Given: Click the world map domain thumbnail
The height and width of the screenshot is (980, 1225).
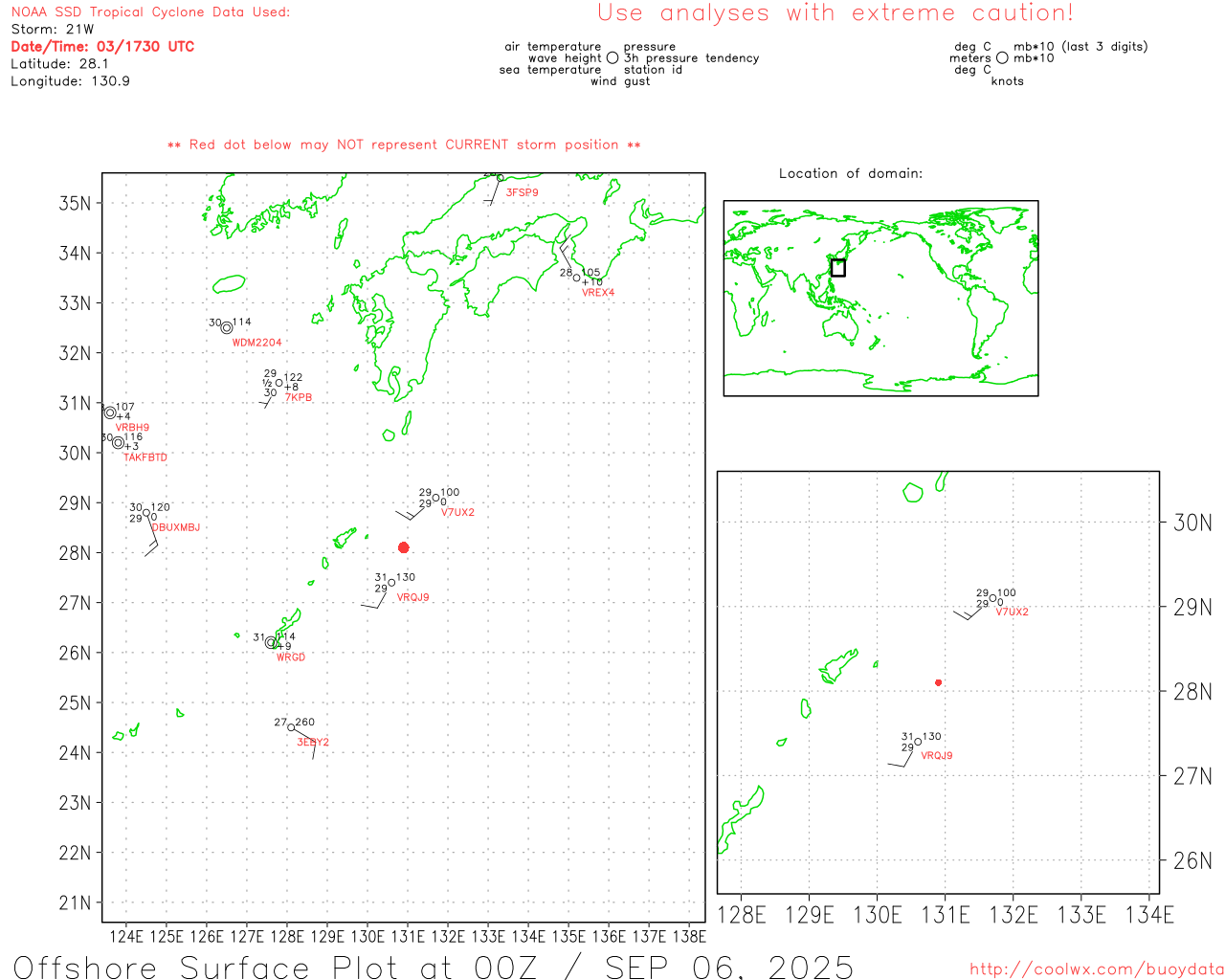Looking at the screenshot, I should (880, 298).
